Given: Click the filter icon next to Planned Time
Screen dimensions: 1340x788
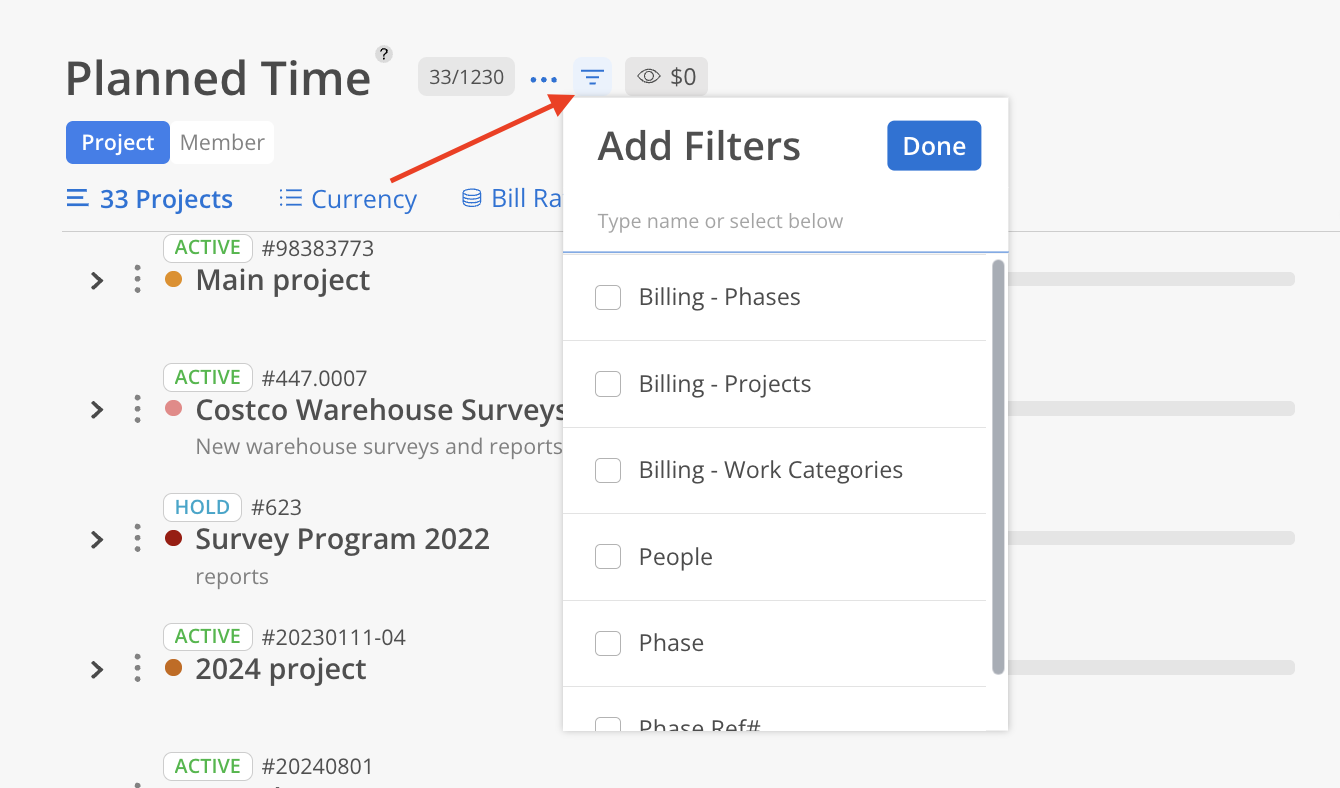Looking at the screenshot, I should coord(592,77).
